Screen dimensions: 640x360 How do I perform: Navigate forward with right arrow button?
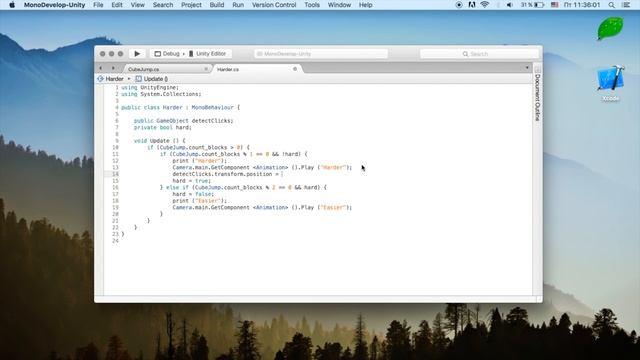[113, 68]
